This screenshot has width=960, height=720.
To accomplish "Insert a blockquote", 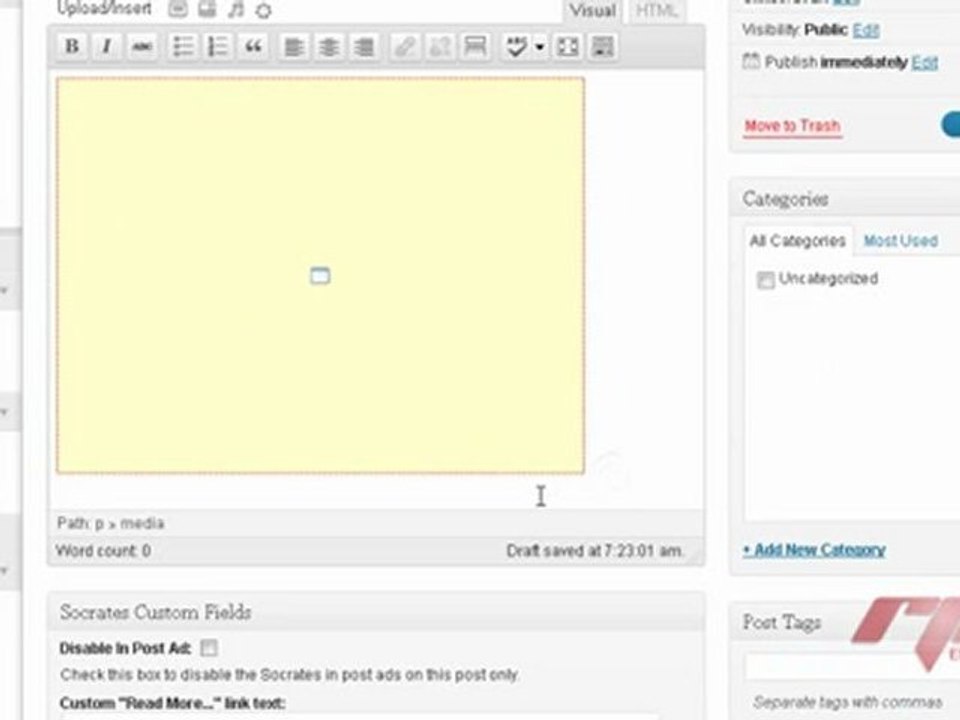I will point(253,47).
